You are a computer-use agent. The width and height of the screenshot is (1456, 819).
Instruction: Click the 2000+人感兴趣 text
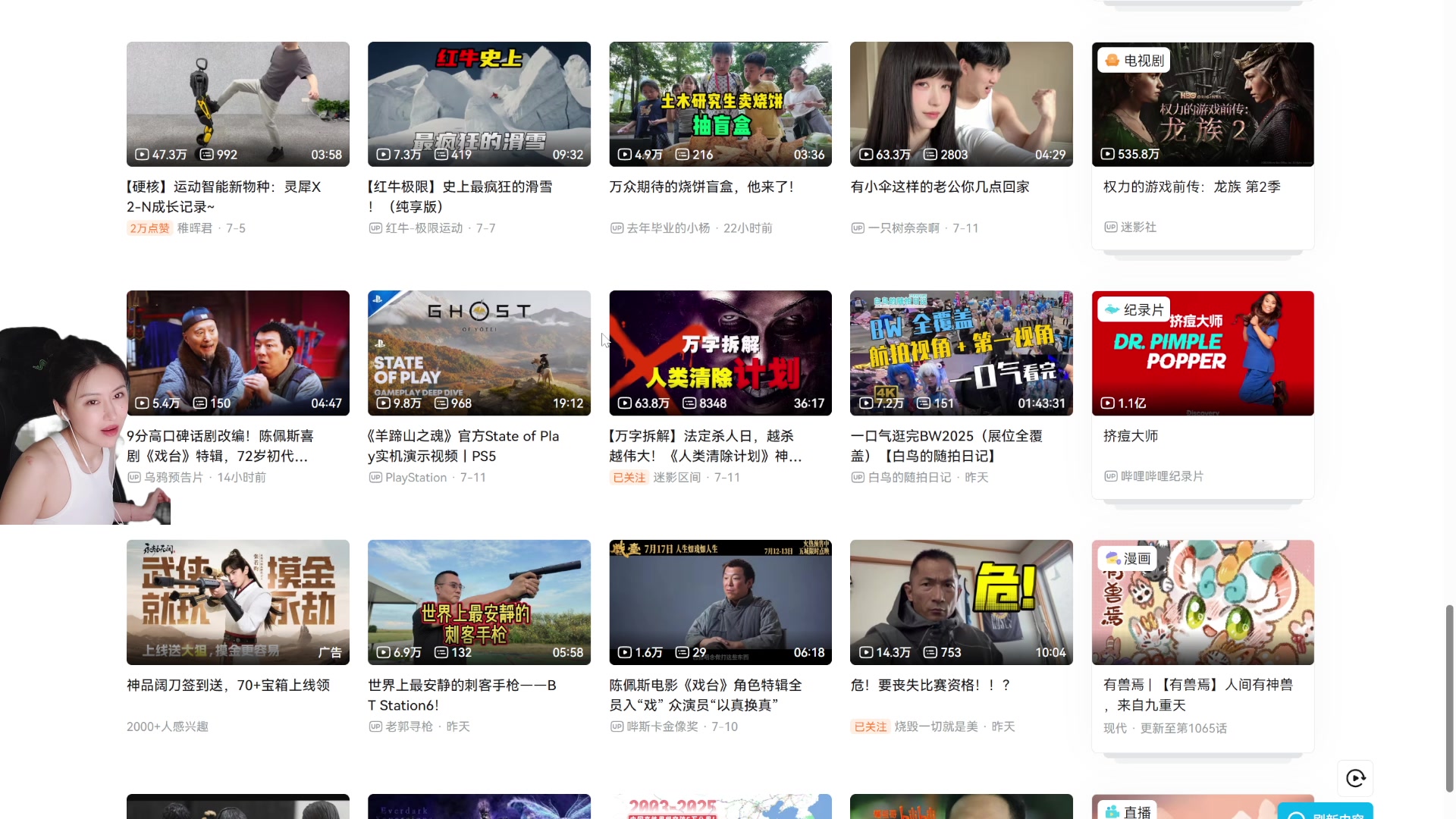coord(168,726)
